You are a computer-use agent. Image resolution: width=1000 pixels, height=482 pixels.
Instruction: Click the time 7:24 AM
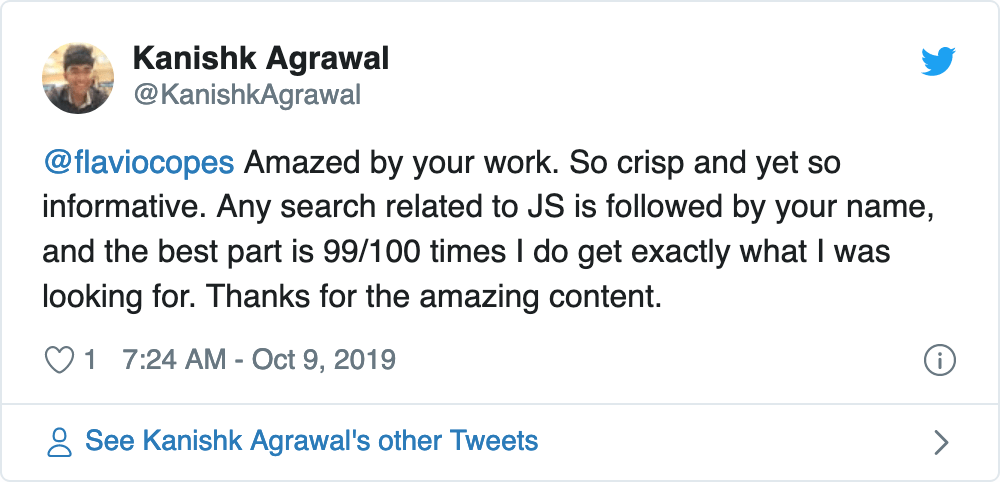point(173,360)
